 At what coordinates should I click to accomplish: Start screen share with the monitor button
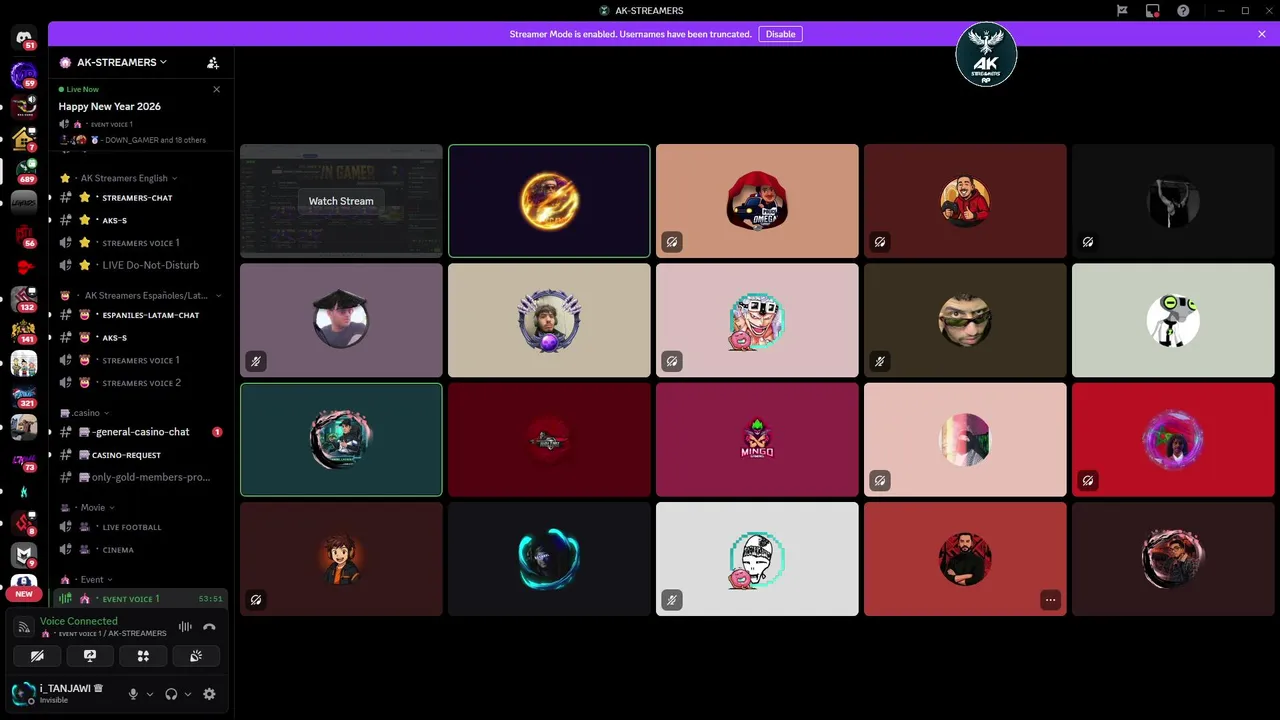tap(90, 656)
